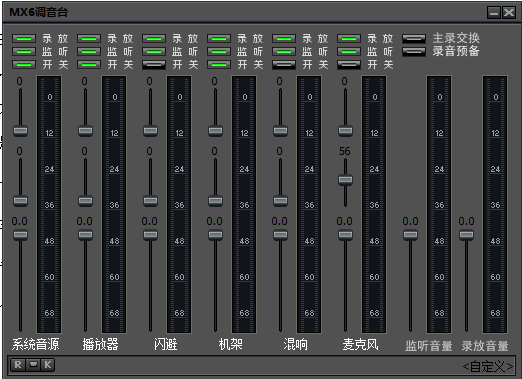This screenshot has width=522, height=379.
Task: Click 播放器 main volume fader handle
Action: (x=85, y=235)
